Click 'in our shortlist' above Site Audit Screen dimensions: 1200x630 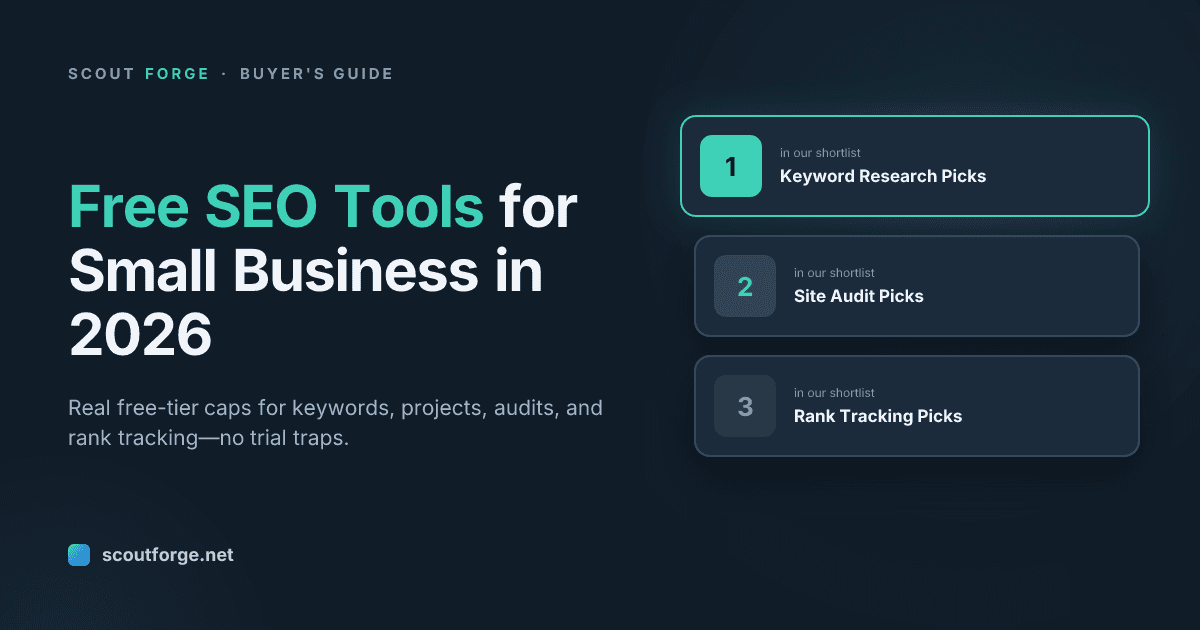pos(834,273)
